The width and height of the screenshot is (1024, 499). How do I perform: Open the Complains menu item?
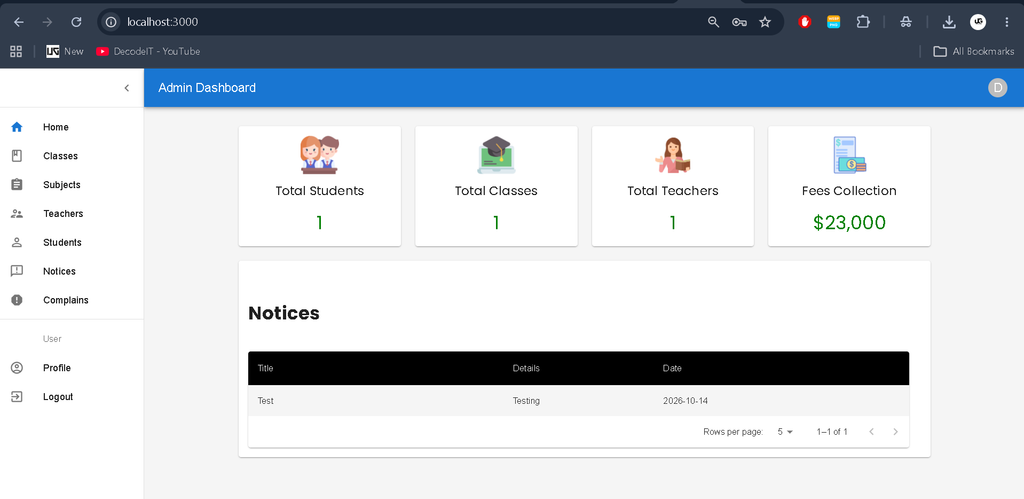[72, 300]
